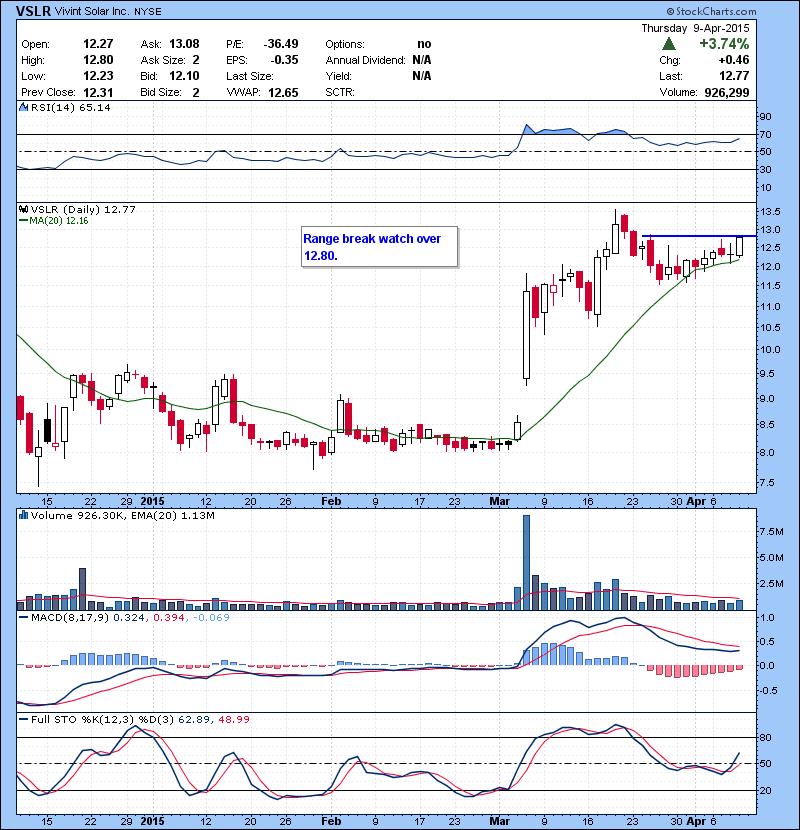The height and width of the screenshot is (830, 800).
Task: Click the candlestick icon beside VSLR (Daily)
Action: pyautogui.click(x=23, y=209)
